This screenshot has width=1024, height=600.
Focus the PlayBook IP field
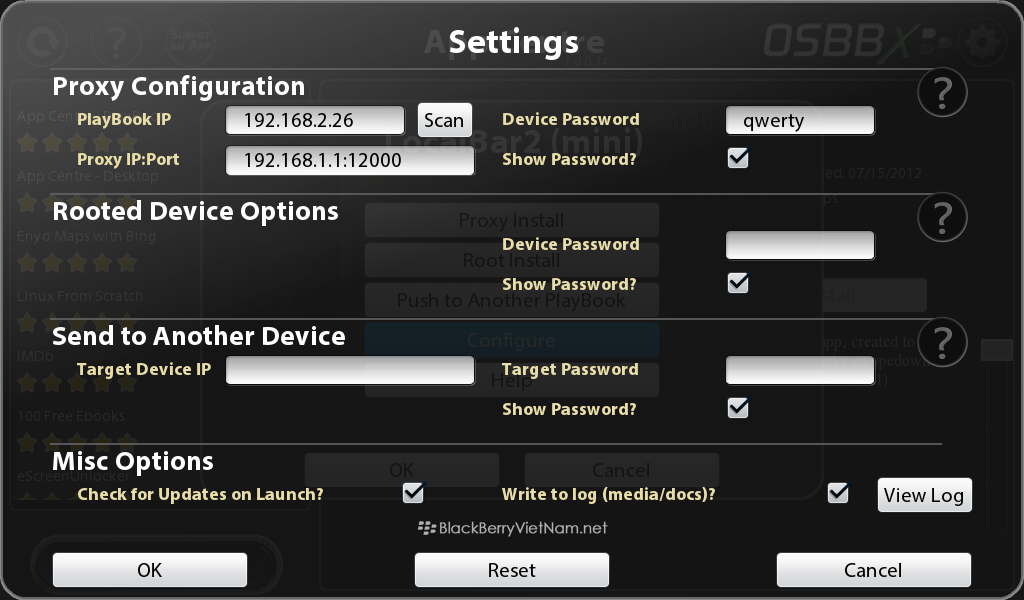click(315, 120)
